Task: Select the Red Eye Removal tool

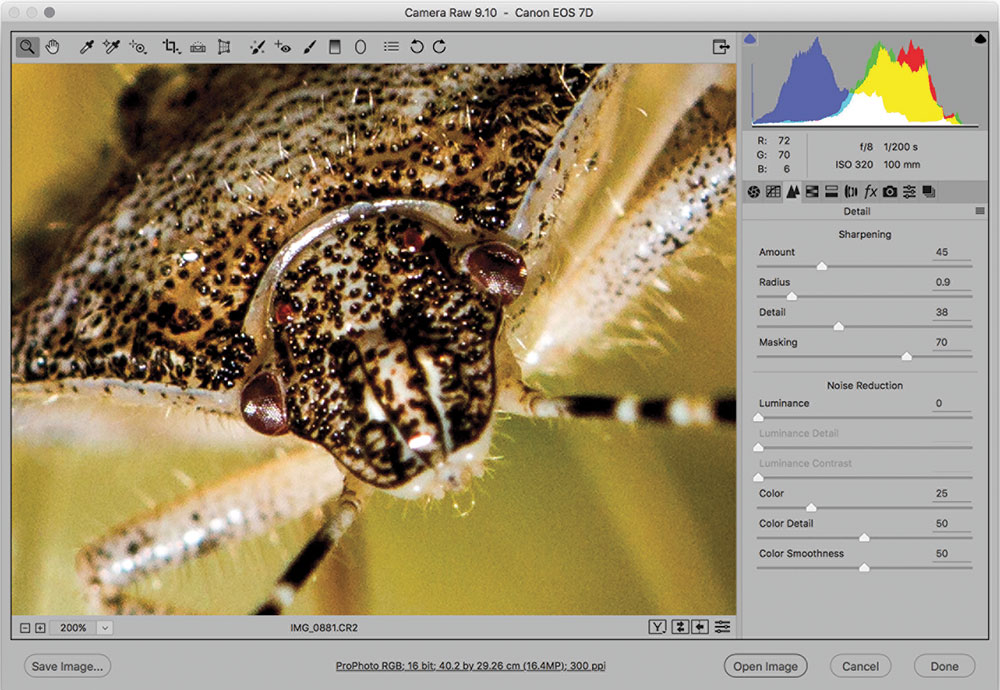Action: click(281, 46)
